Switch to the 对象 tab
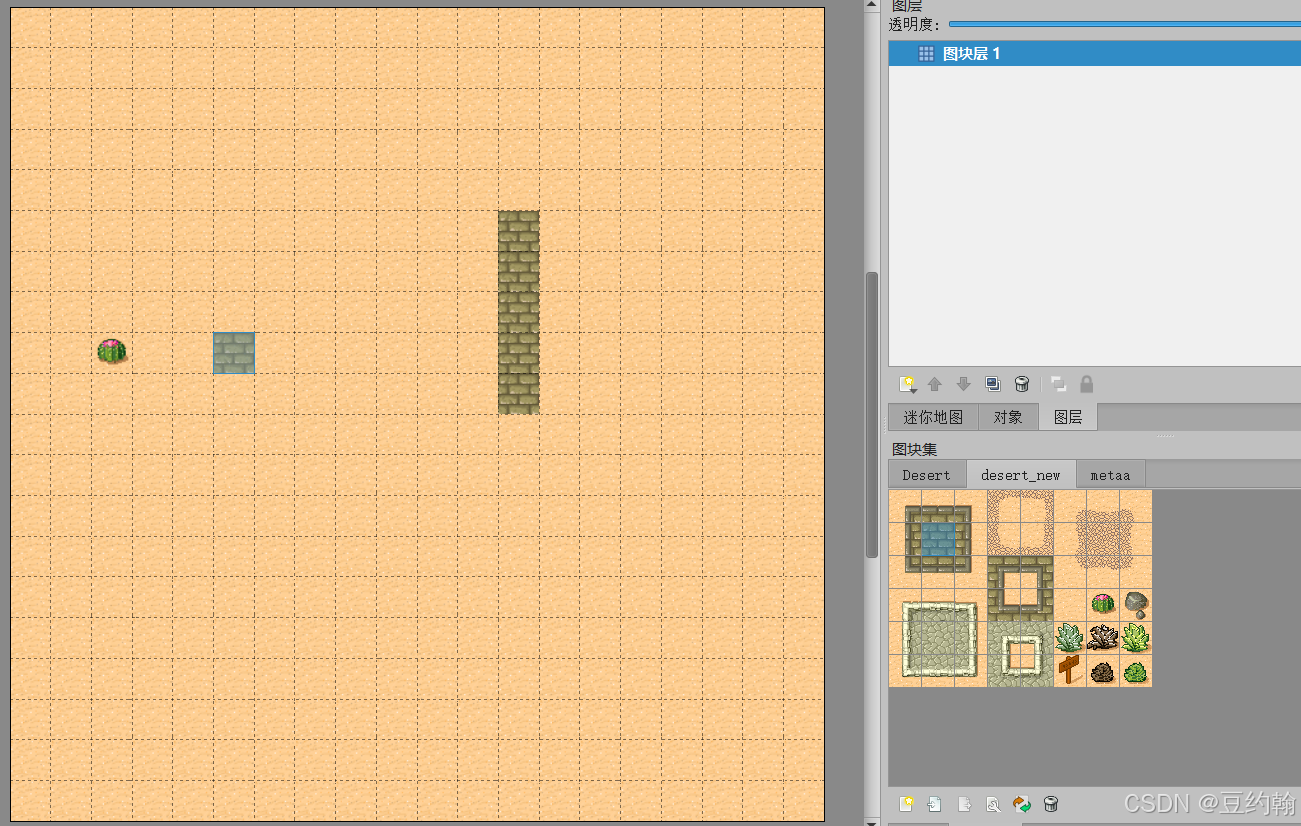This screenshot has width=1301, height=826. 1008,417
